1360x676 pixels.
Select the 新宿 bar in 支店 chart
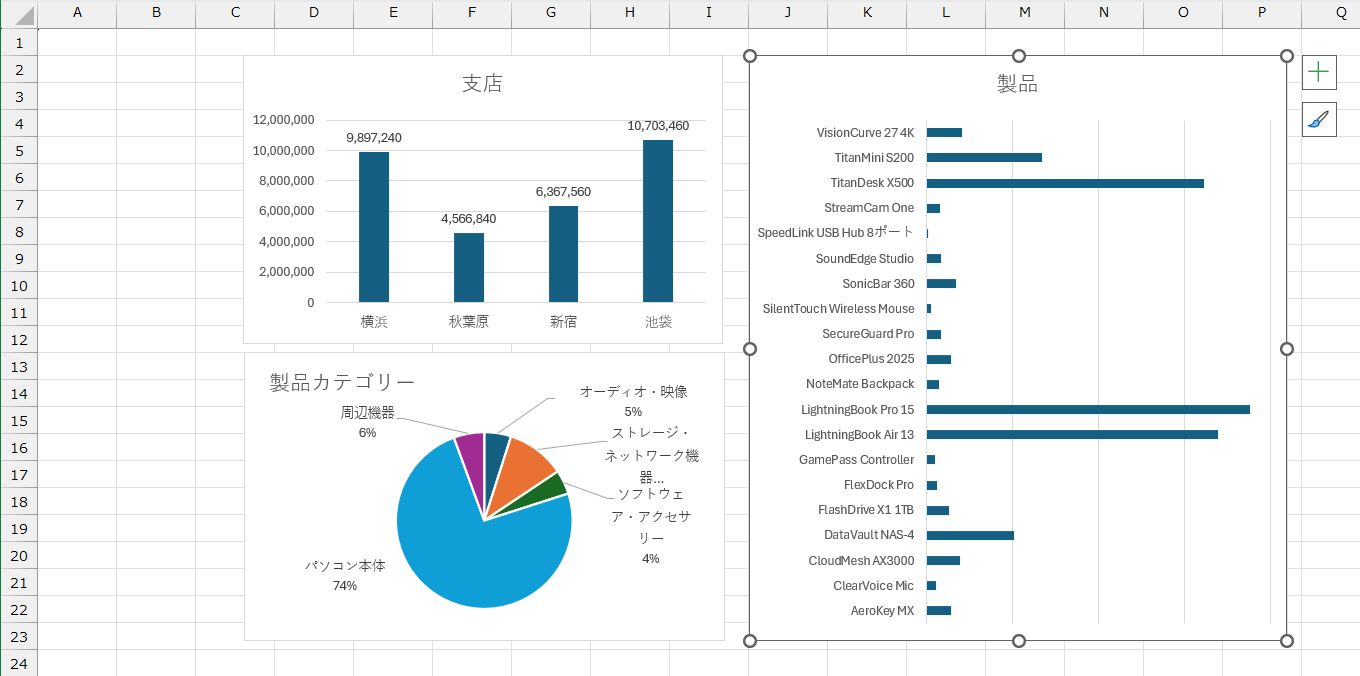563,254
